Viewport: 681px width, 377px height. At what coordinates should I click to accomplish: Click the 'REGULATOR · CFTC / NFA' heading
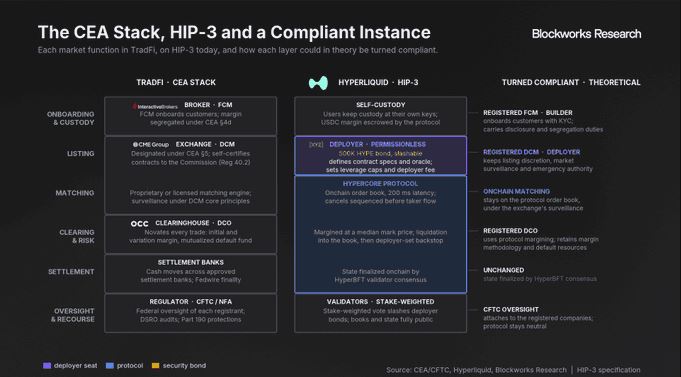191,302
